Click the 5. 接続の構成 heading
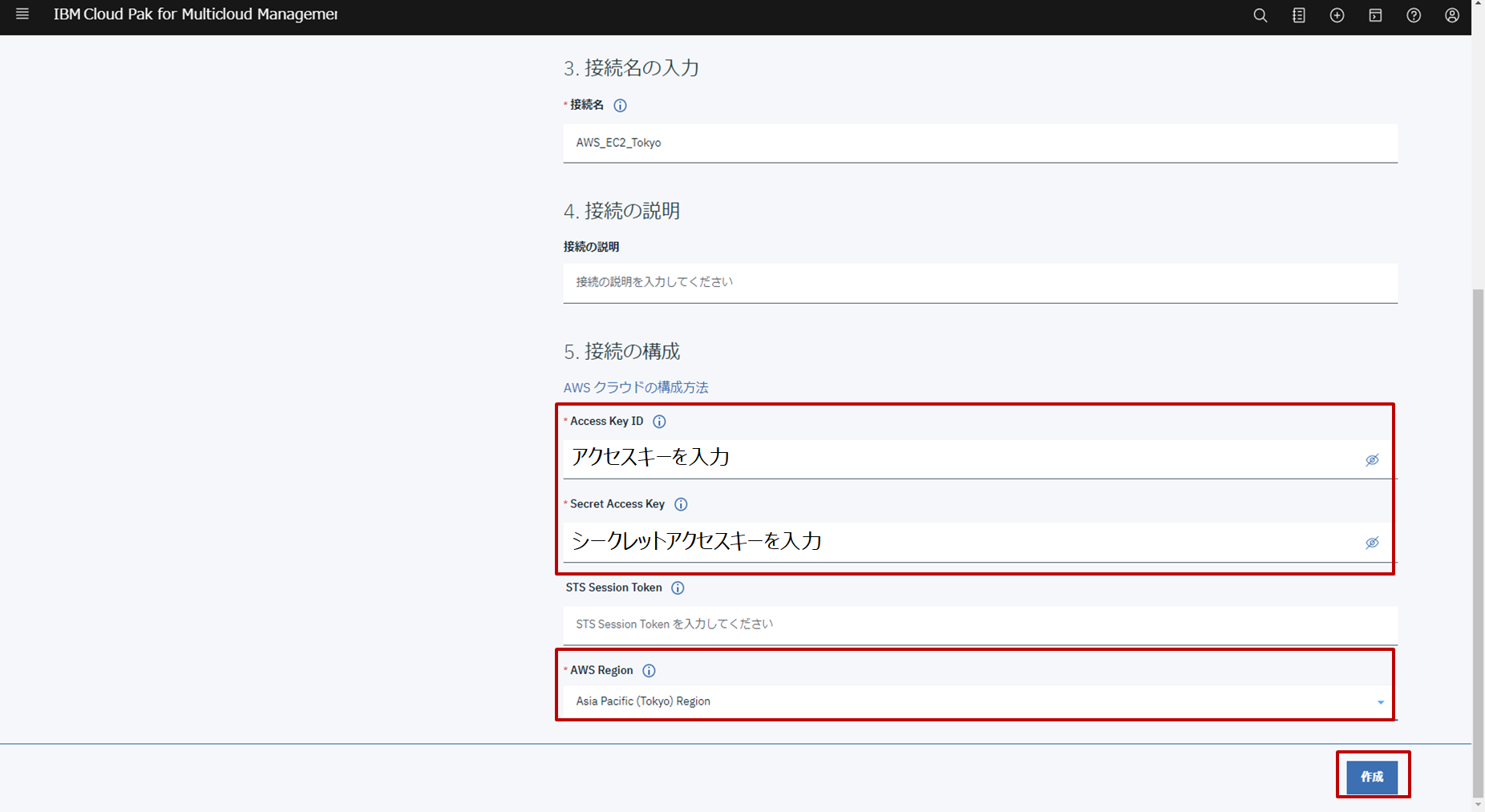 coord(621,351)
